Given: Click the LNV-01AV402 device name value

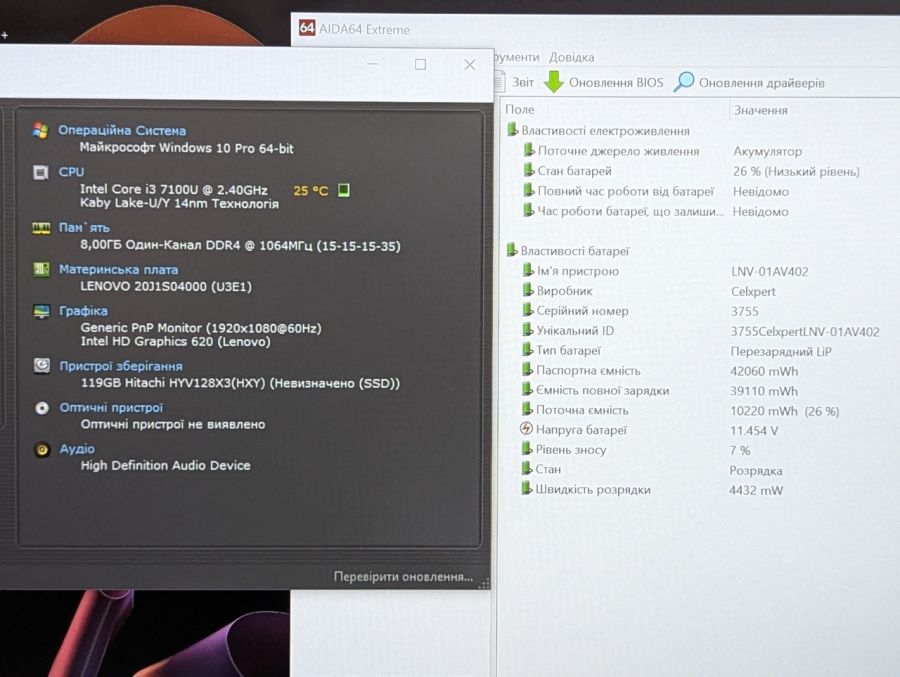Looking at the screenshot, I should pyautogui.click(x=770, y=272).
